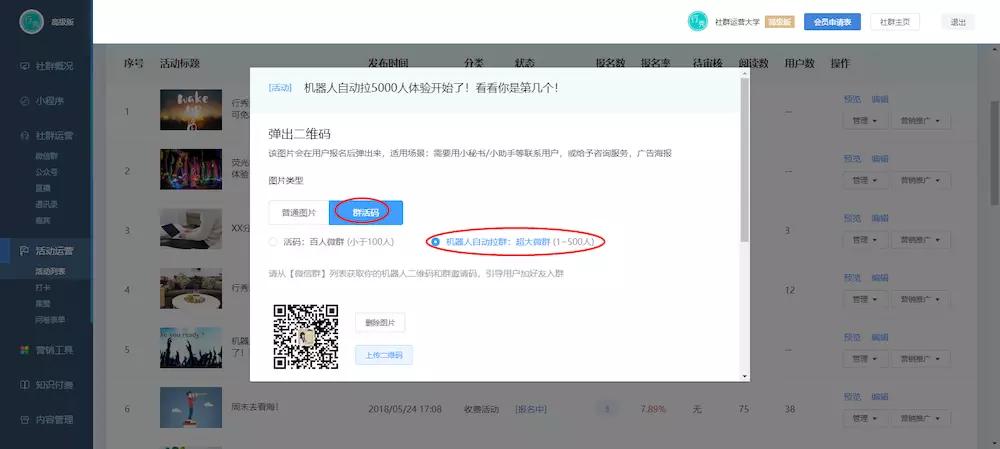Open 社群运营 via its sidebar icon
Image resolution: width=1000 pixels, height=449 pixels.
point(24,136)
